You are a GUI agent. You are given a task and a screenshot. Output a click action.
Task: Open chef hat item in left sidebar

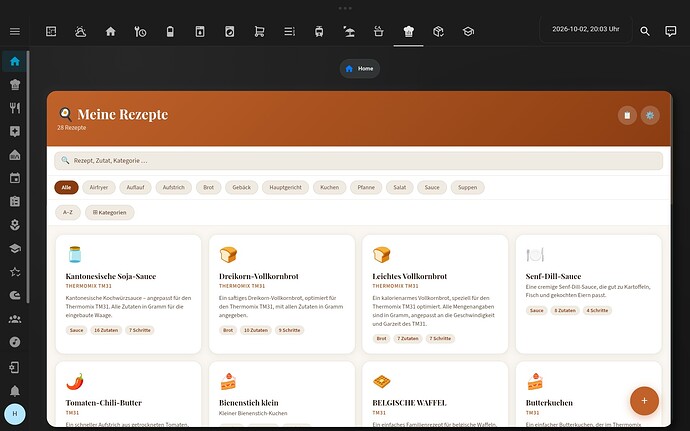(15, 85)
